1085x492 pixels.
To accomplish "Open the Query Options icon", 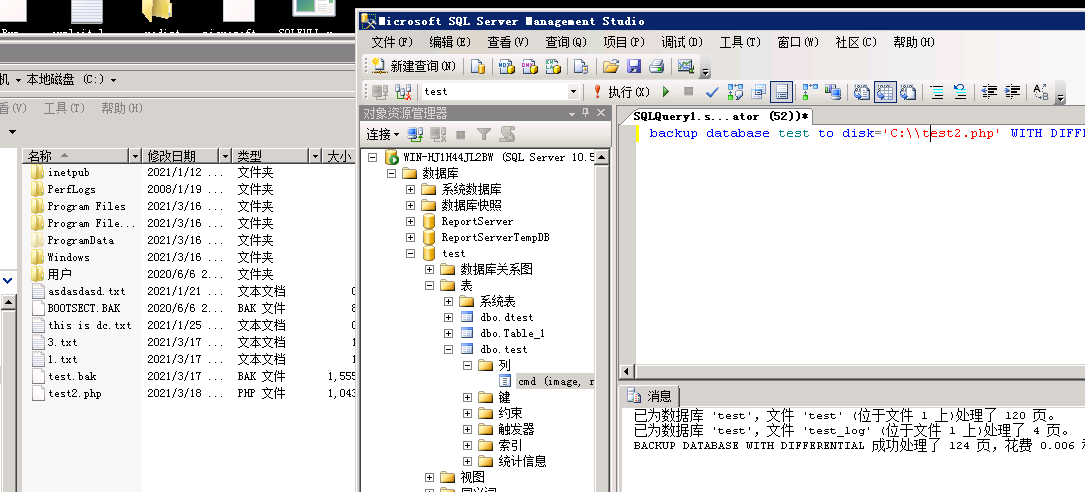I will 759,91.
